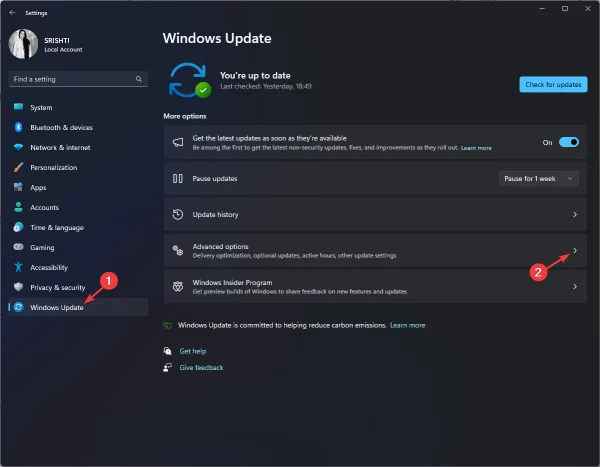Open the Get help link
Screen dimensions: 600x467
coord(193,351)
